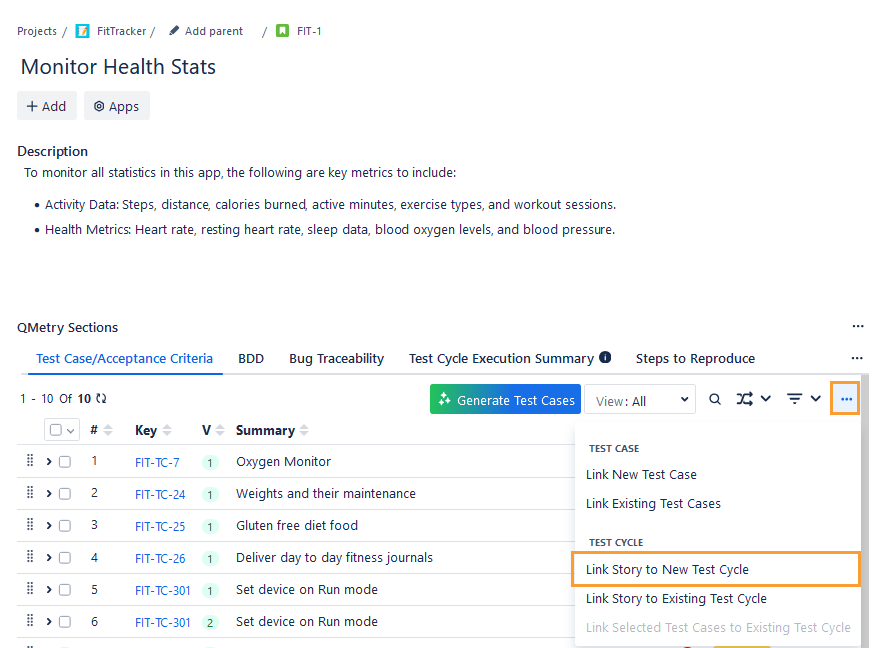874x648 pixels.
Task: Expand the FIT-TC-24 row chevron
Action: tap(47, 493)
